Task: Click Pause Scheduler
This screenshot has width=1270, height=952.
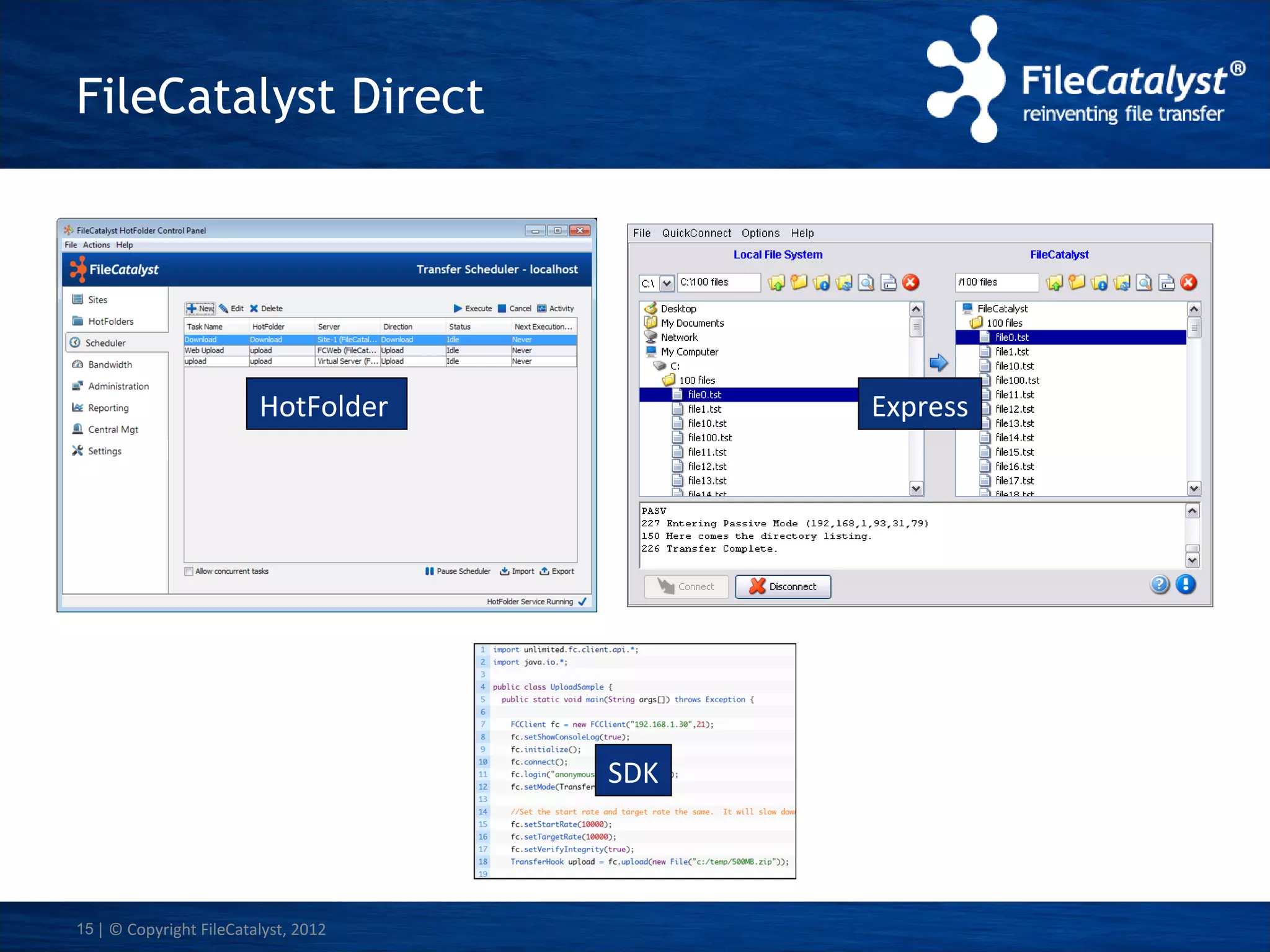Action: click(458, 571)
